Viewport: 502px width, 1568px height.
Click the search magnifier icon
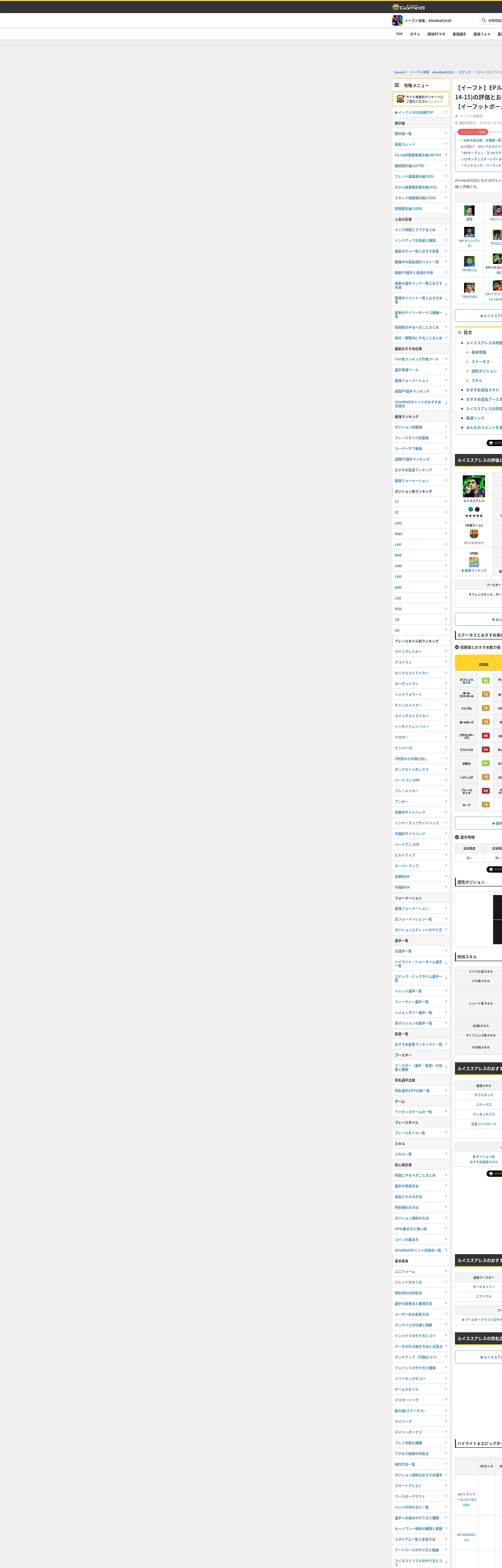[x=484, y=21]
